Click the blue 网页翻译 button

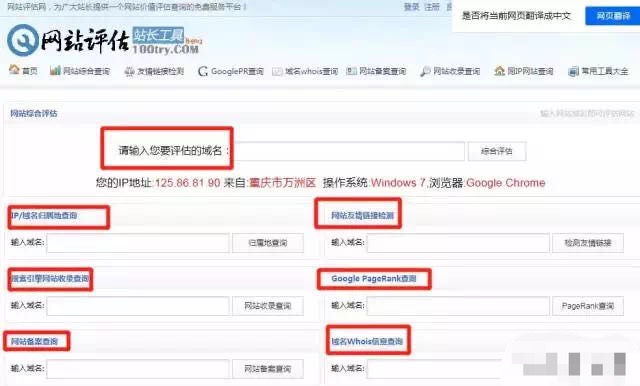[613, 16]
